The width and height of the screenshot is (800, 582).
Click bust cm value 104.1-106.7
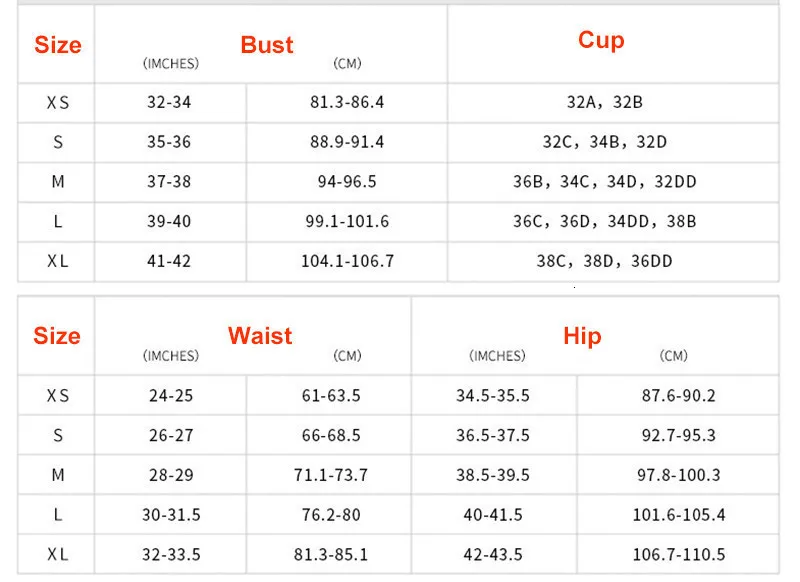(x=347, y=261)
